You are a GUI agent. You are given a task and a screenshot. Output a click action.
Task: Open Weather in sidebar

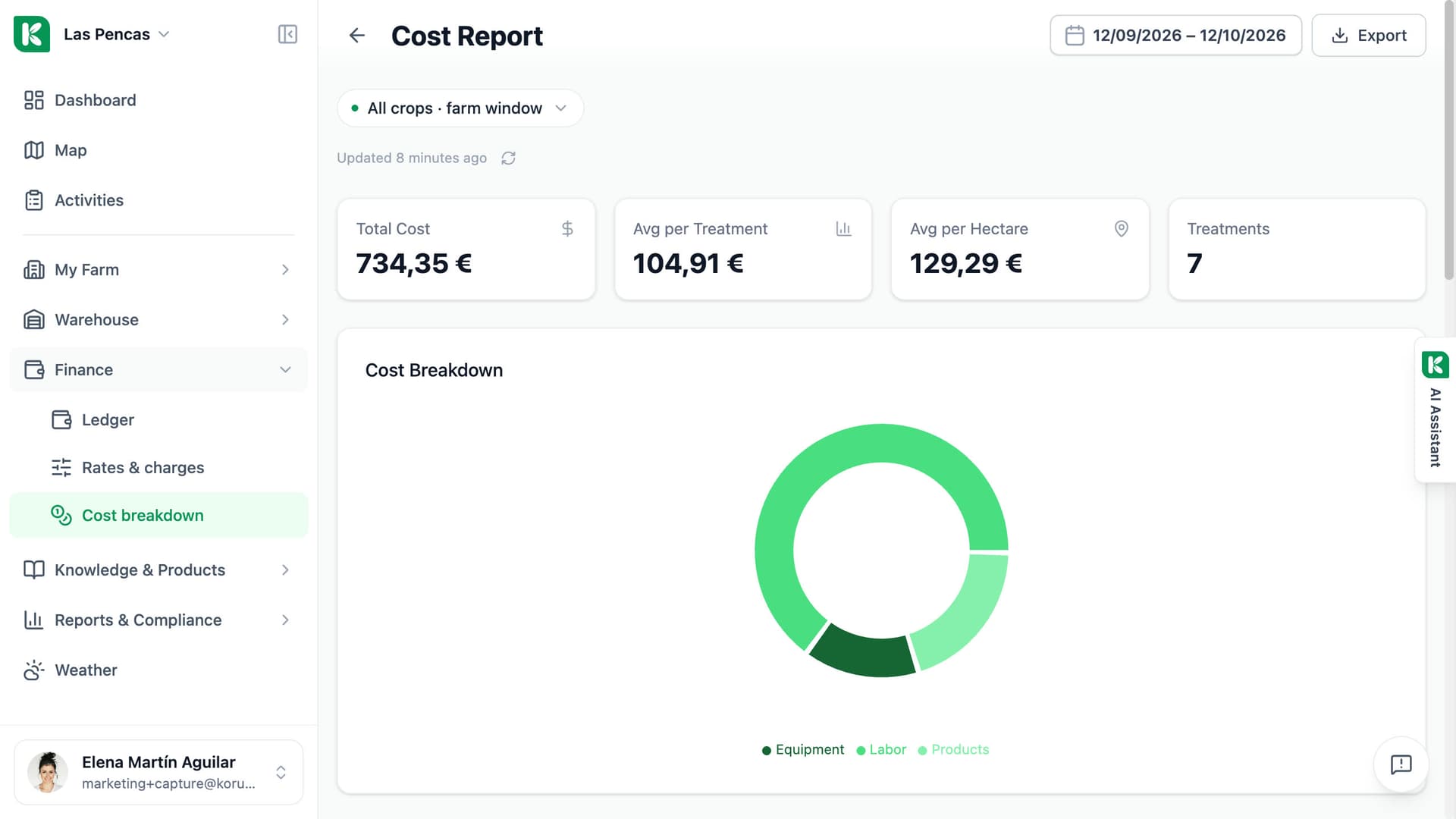pos(158,670)
